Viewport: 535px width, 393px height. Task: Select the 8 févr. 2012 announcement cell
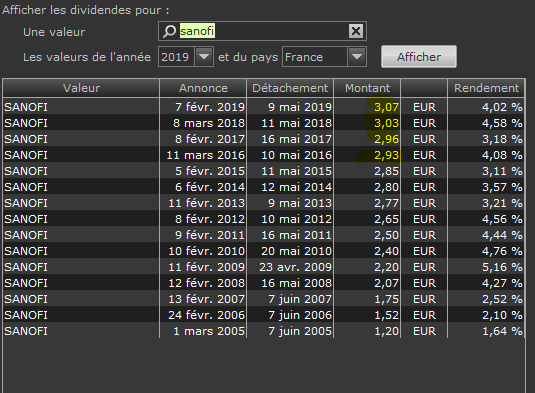coord(203,219)
